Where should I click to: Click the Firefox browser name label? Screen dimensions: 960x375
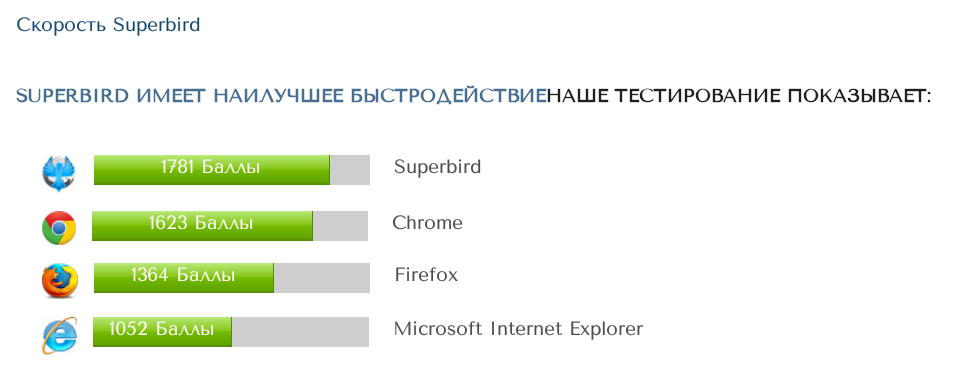click(x=426, y=275)
